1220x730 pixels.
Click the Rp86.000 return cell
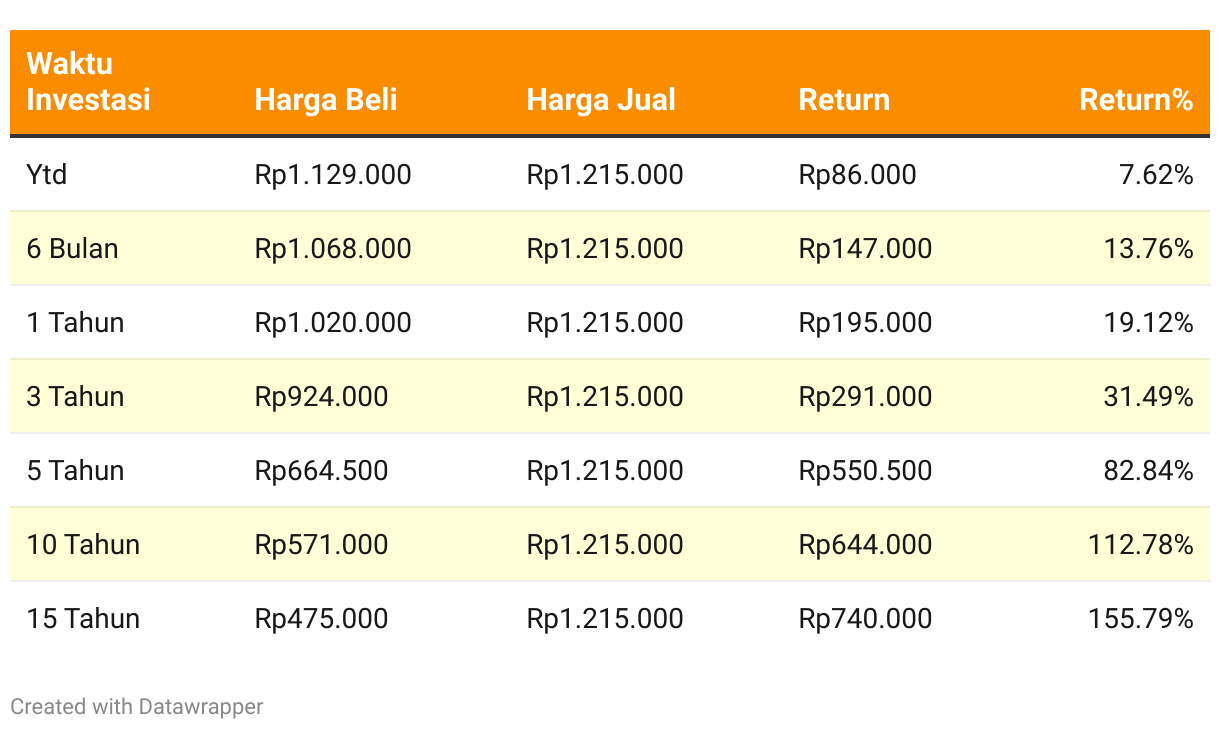pyautogui.click(x=857, y=175)
